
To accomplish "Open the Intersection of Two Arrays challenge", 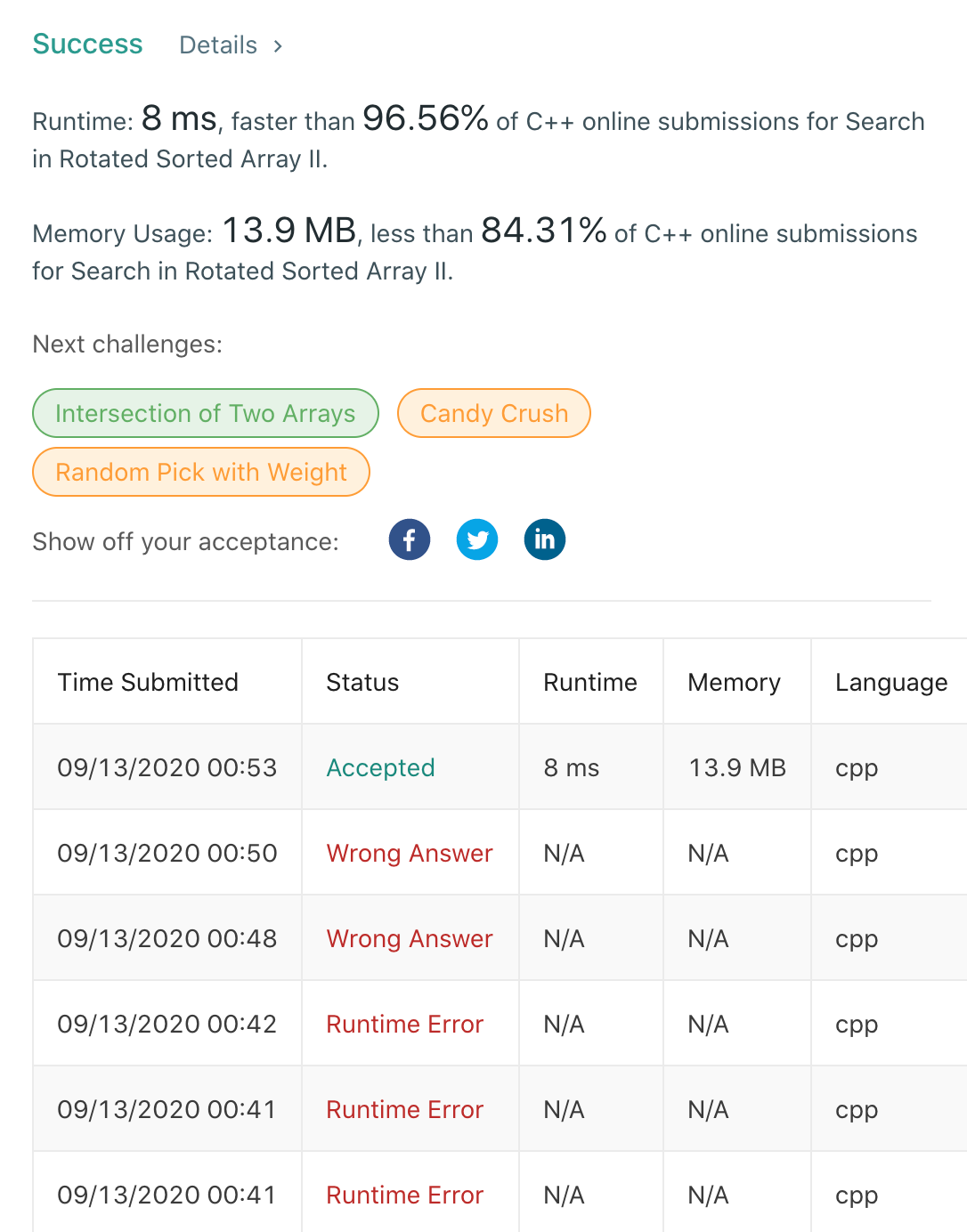I will click(205, 413).
